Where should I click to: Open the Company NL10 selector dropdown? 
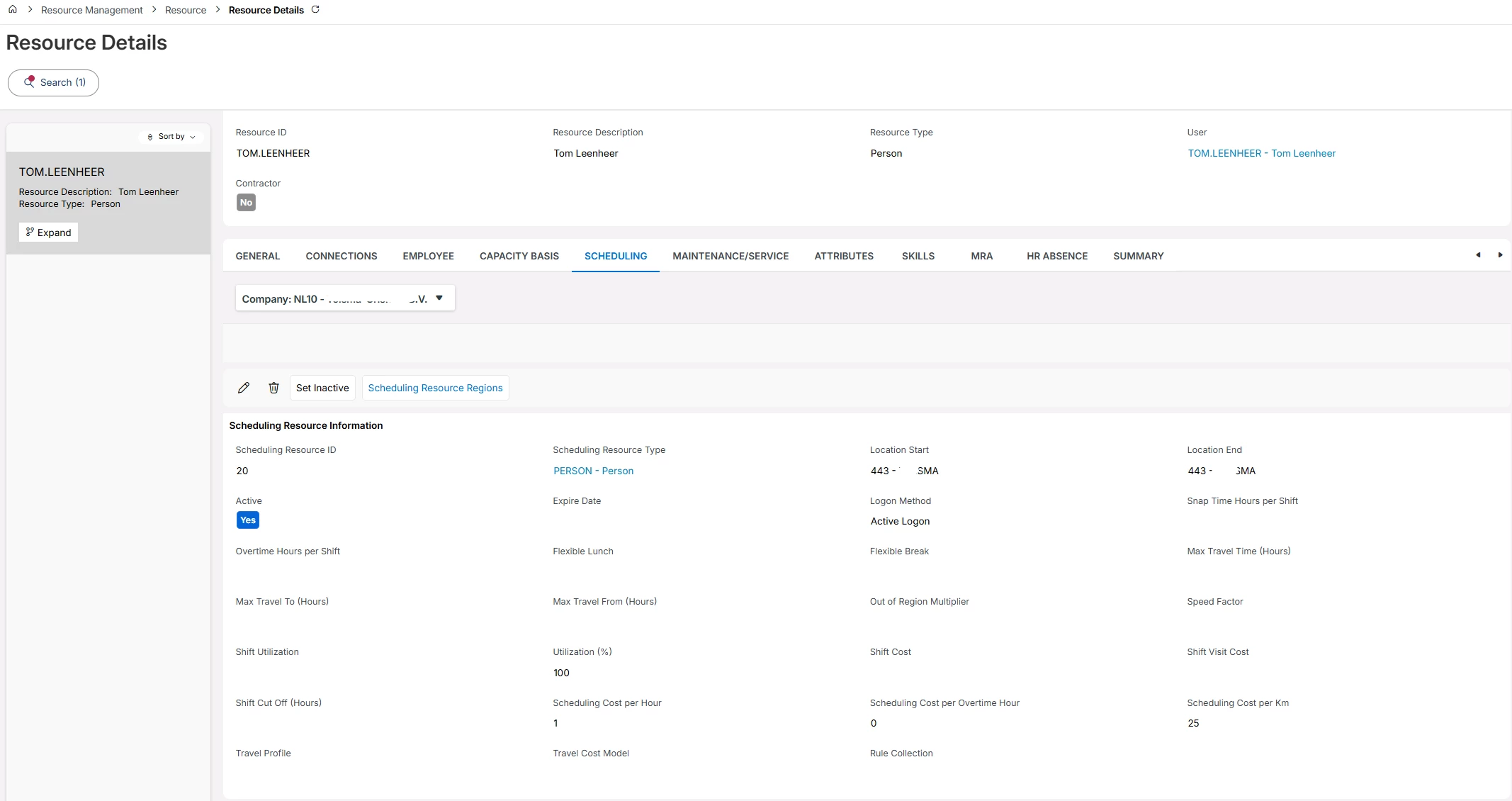[x=344, y=298]
